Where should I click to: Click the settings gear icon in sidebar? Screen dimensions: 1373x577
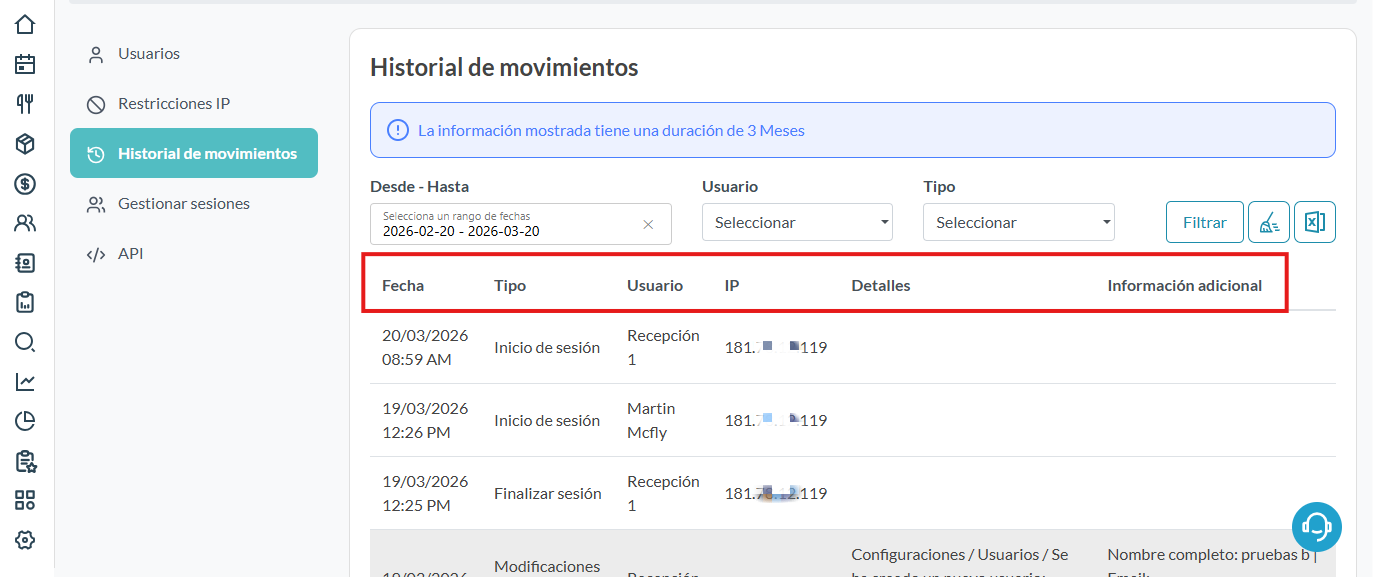click(25, 540)
